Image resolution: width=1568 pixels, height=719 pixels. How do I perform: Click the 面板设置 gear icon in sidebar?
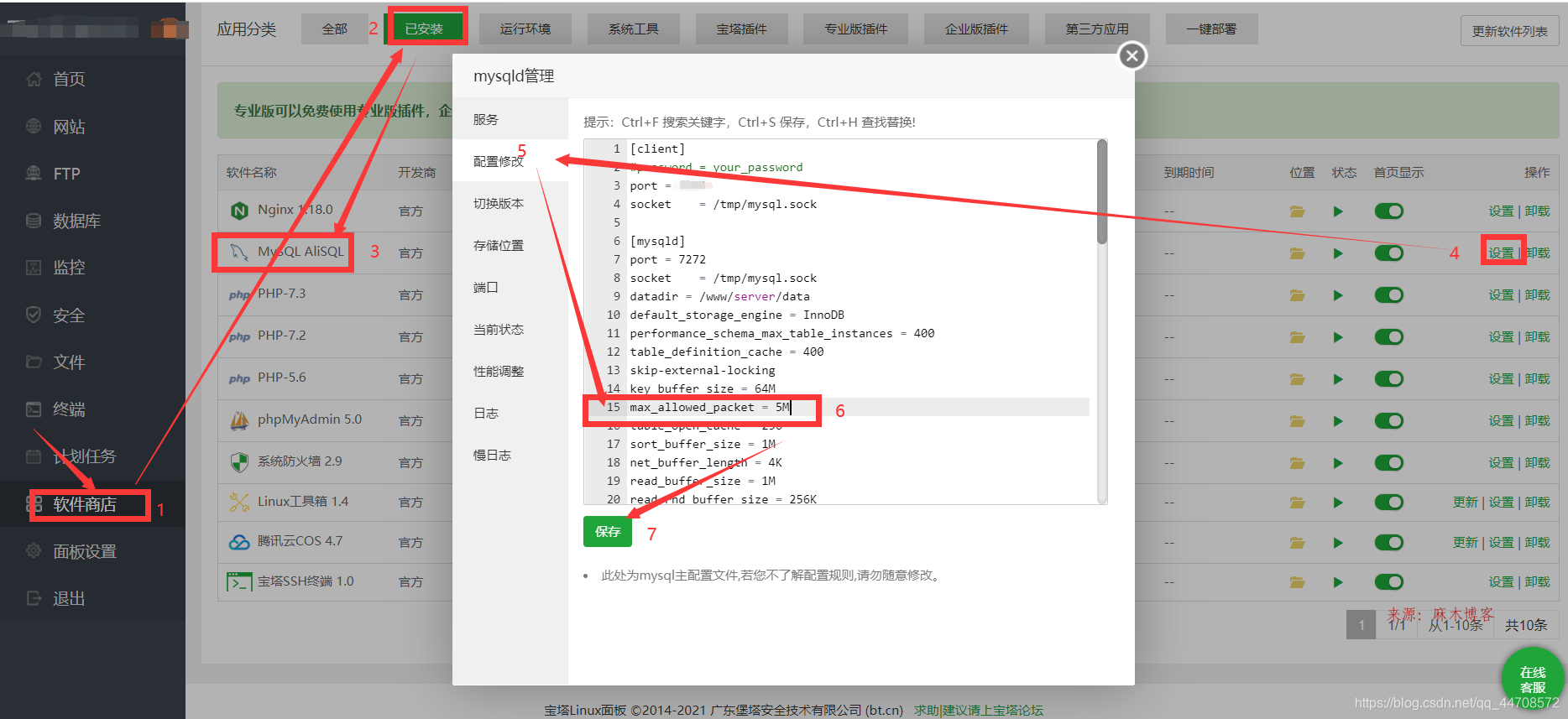pos(34,551)
